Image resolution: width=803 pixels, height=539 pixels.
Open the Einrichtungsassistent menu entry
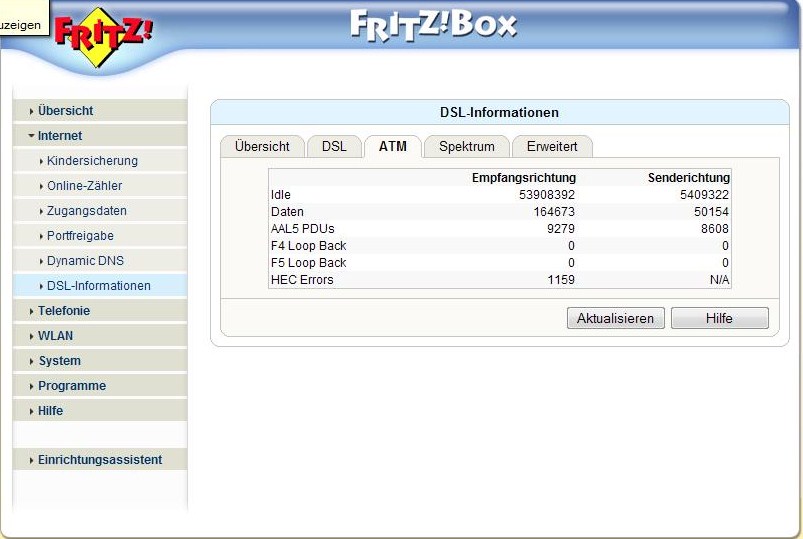pos(100,460)
